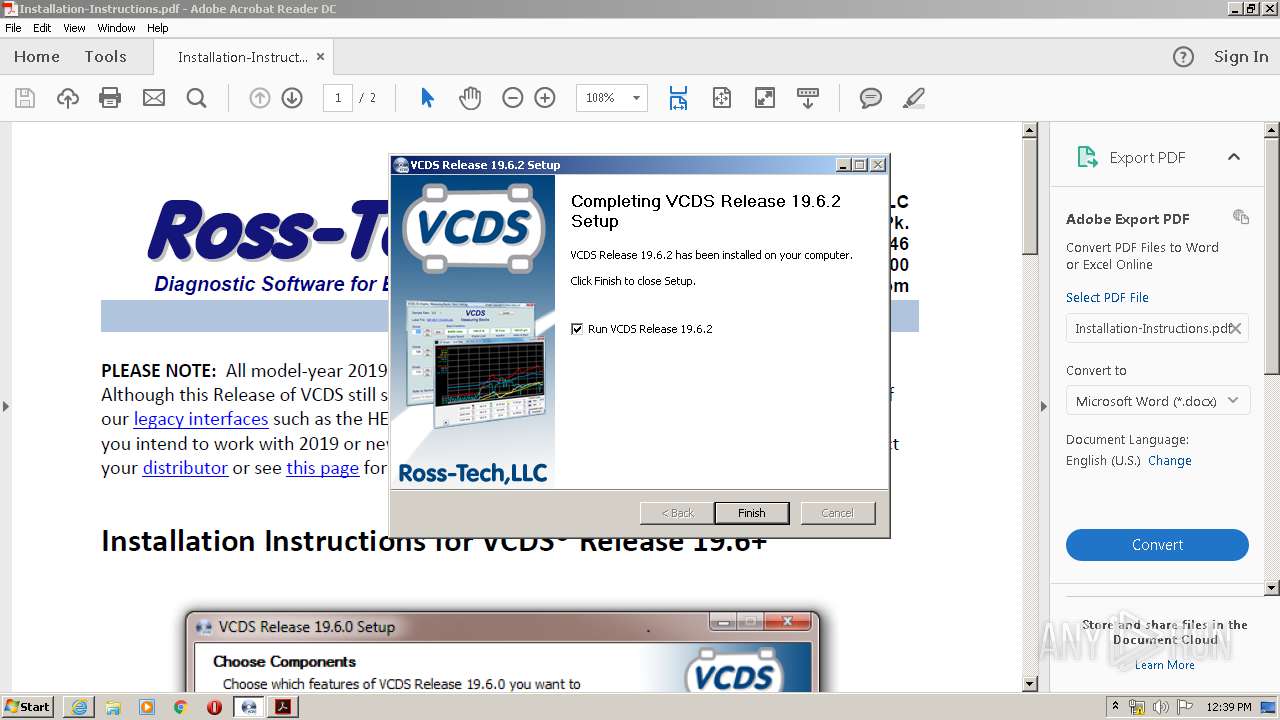Click the upload to cloud icon
Image resolution: width=1280 pixels, height=720 pixels.
click(67, 98)
